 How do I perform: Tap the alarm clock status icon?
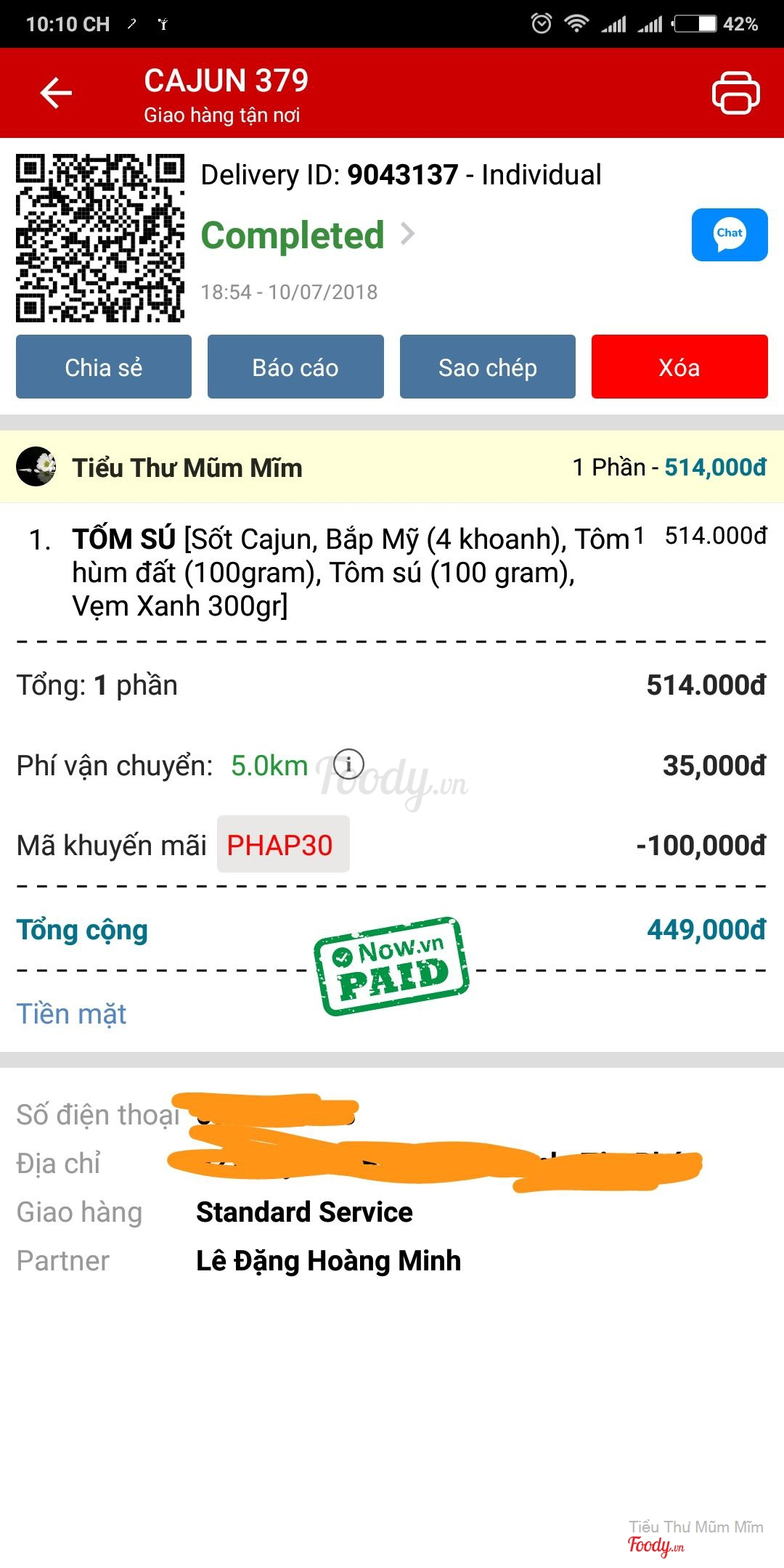tap(541, 24)
